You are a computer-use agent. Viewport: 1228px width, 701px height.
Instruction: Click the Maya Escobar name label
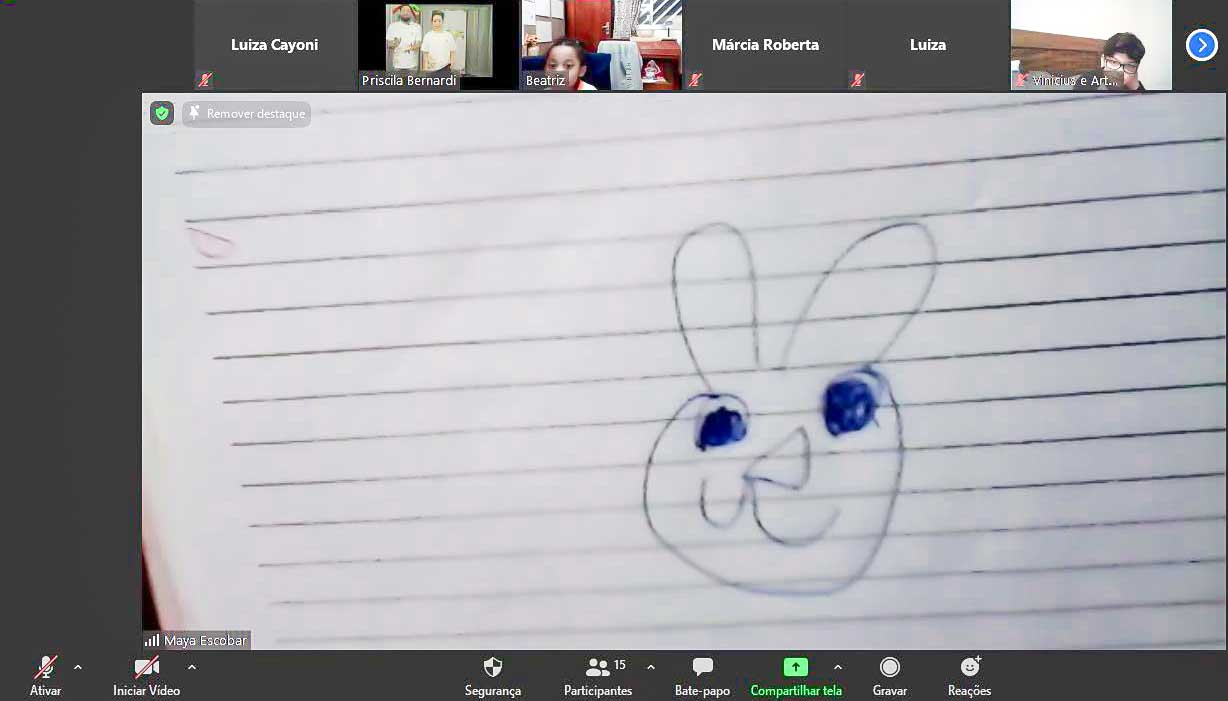coord(204,640)
